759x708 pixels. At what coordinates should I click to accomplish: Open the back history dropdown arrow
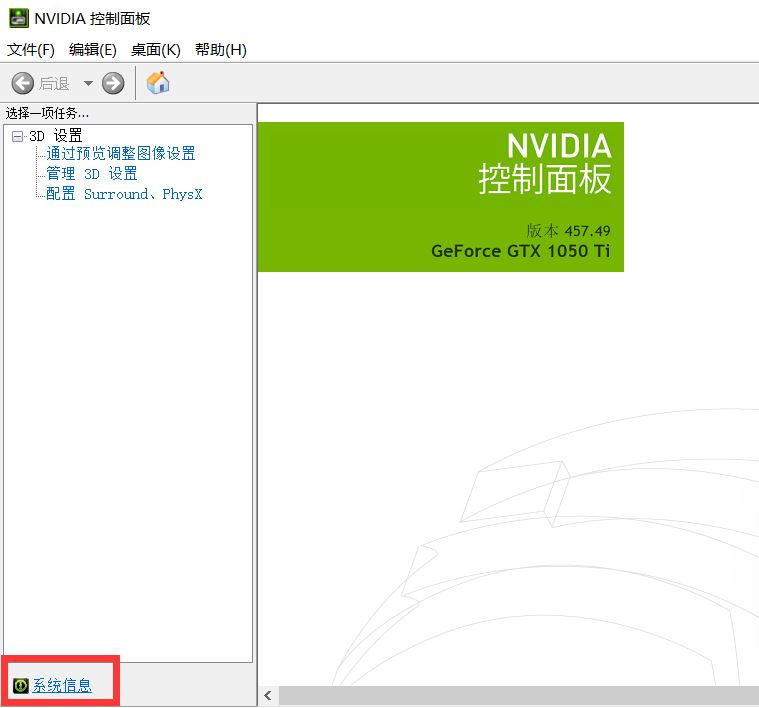coord(88,83)
